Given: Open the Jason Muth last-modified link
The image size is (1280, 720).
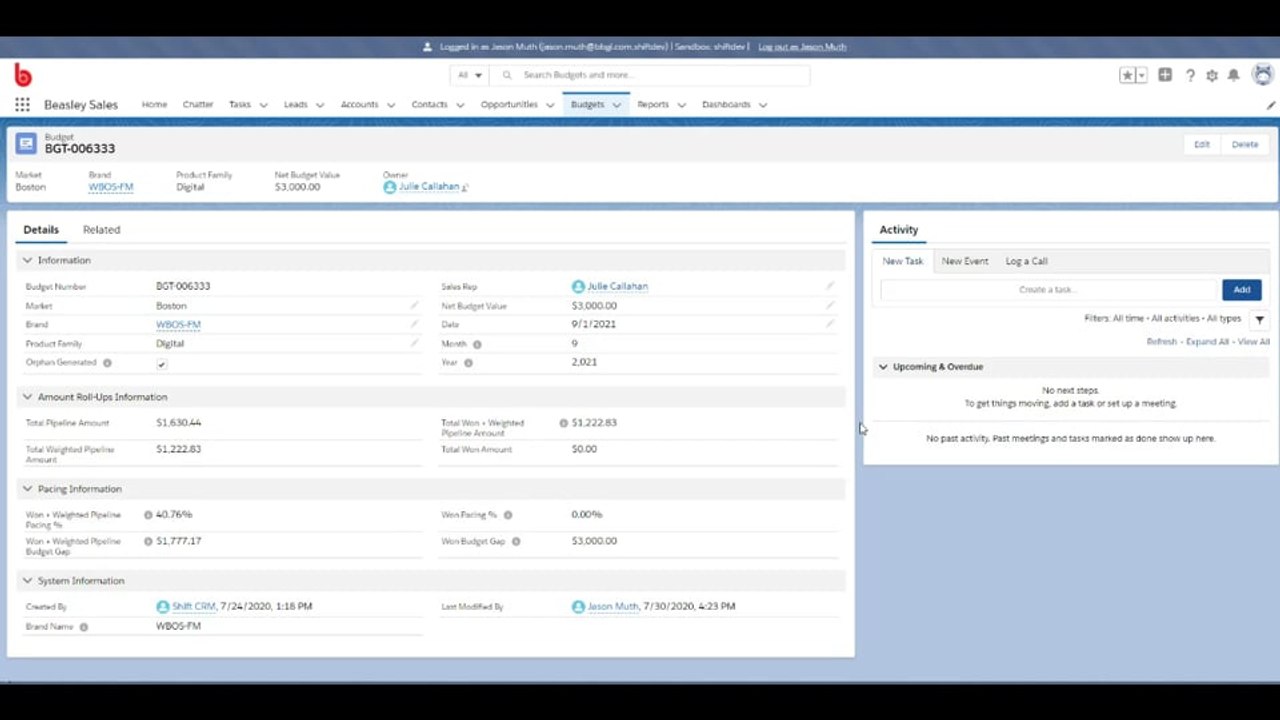Looking at the screenshot, I should [x=613, y=606].
